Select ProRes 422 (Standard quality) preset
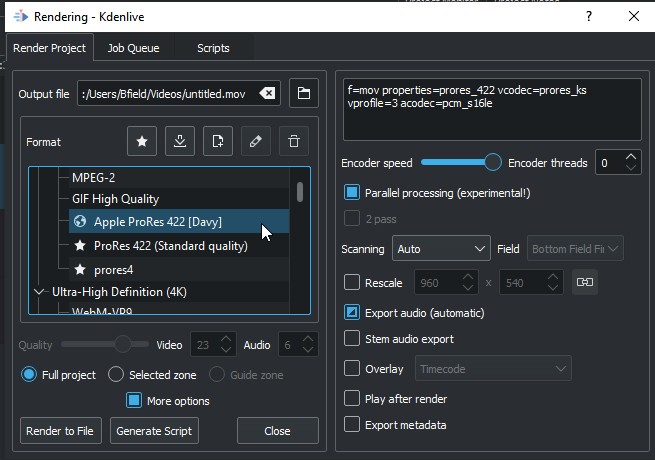 (179, 245)
